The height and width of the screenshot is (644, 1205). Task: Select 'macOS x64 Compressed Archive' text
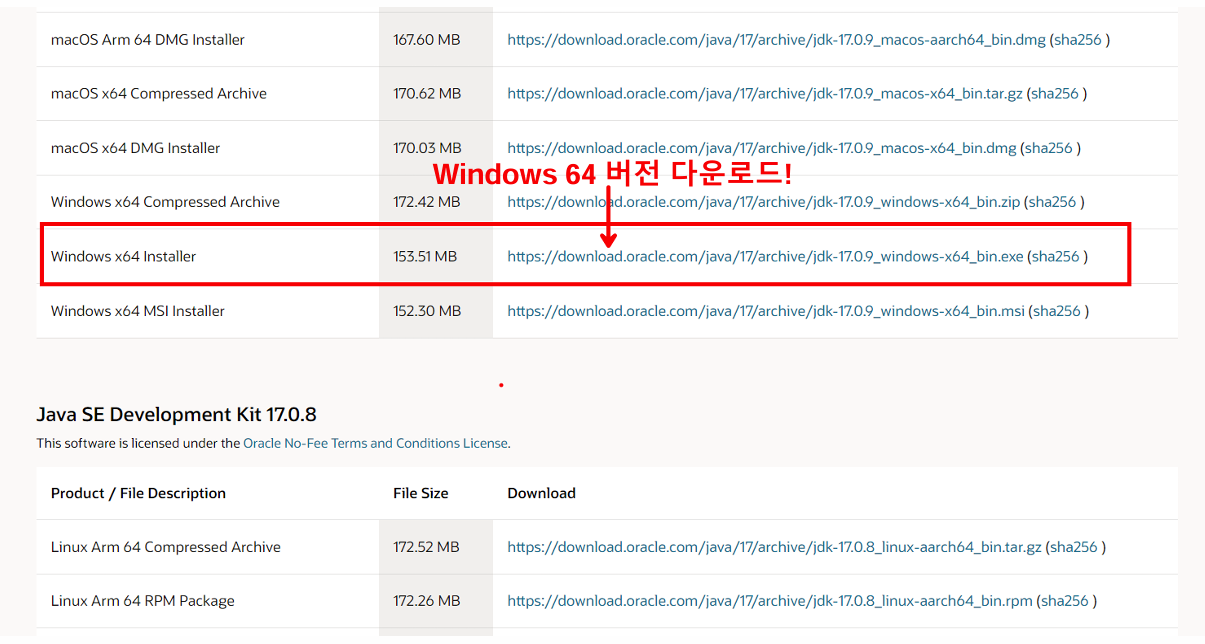(159, 94)
